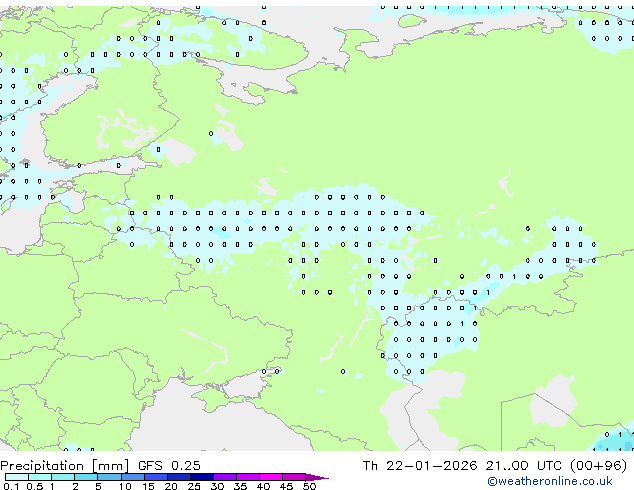
Task: Click the '20' legend scale label
Action: [171, 486]
